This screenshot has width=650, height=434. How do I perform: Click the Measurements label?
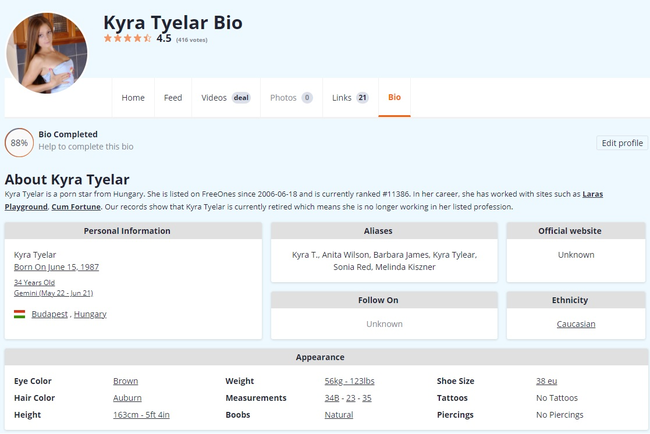pyautogui.click(x=256, y=398)
